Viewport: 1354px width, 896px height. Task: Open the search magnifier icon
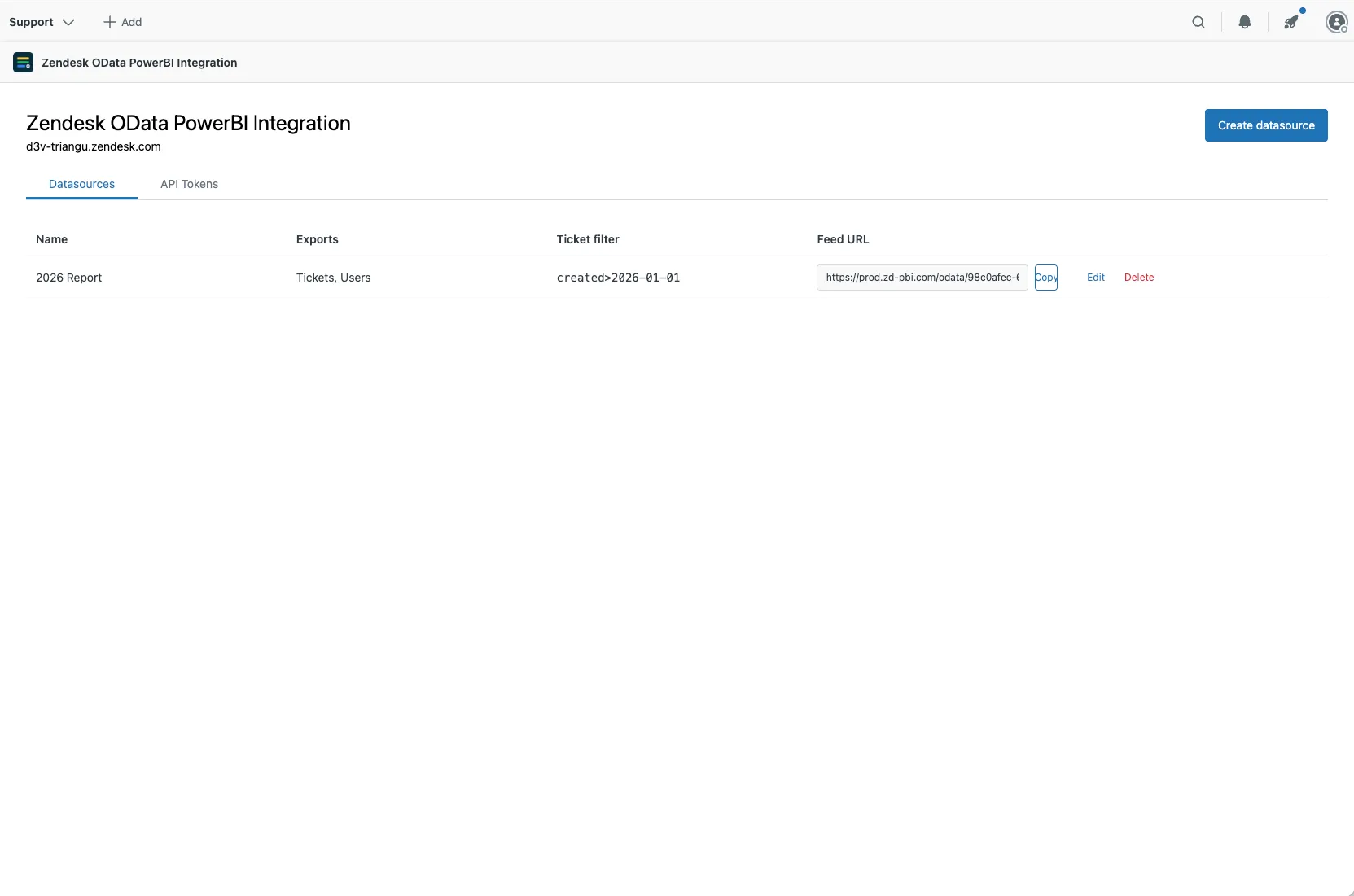[x=1198, y=22]
